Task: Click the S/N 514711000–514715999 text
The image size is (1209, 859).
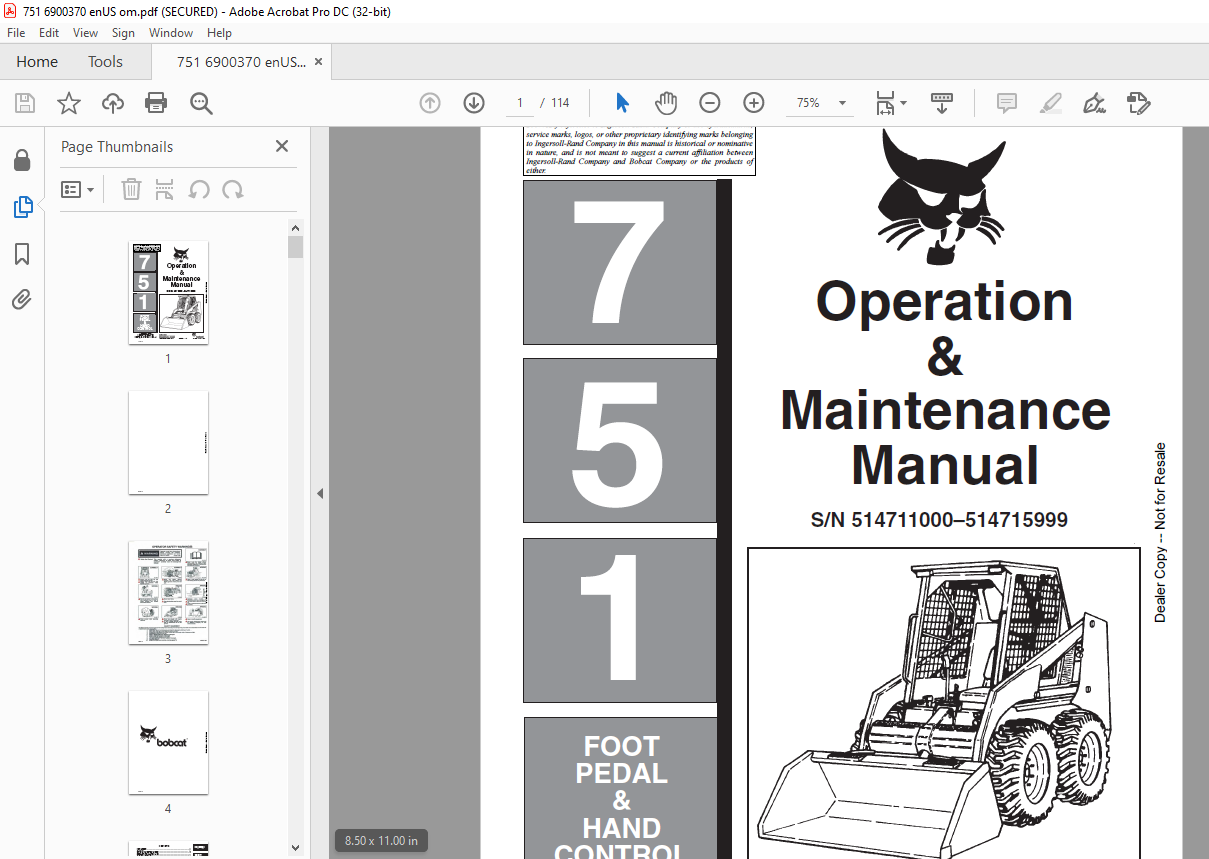Action: point(939,520)
